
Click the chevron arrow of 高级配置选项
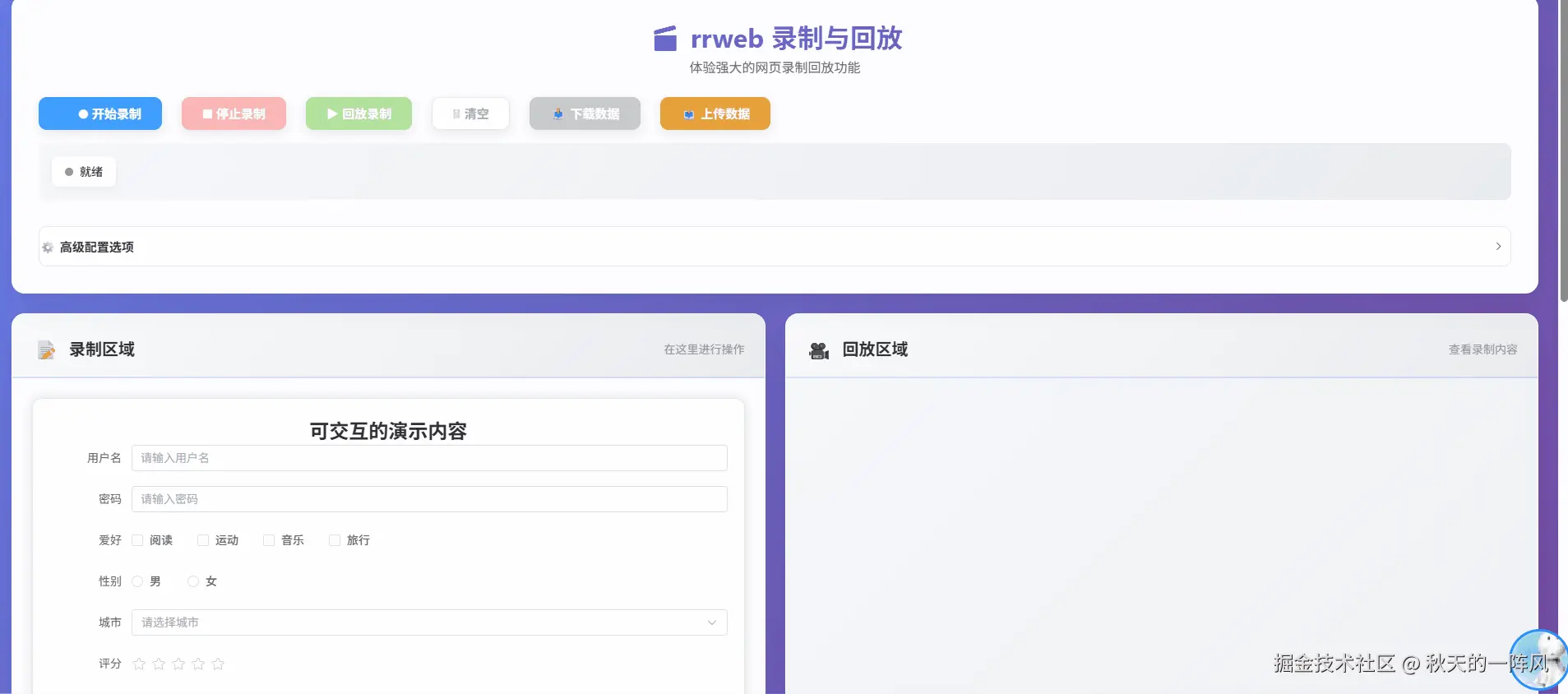tap(1498, 247)
